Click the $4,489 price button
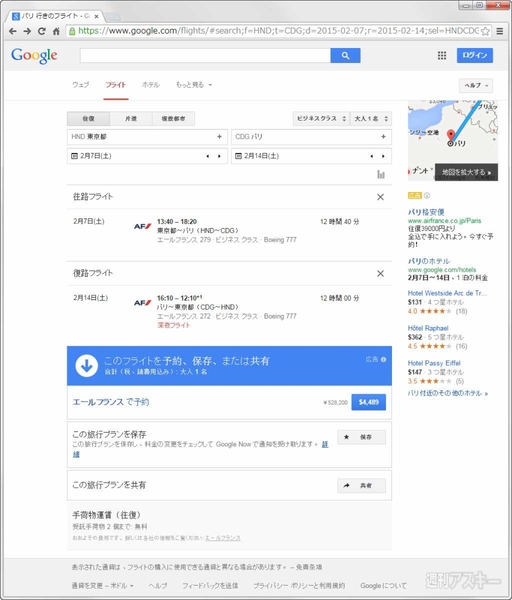 point(369,402)
